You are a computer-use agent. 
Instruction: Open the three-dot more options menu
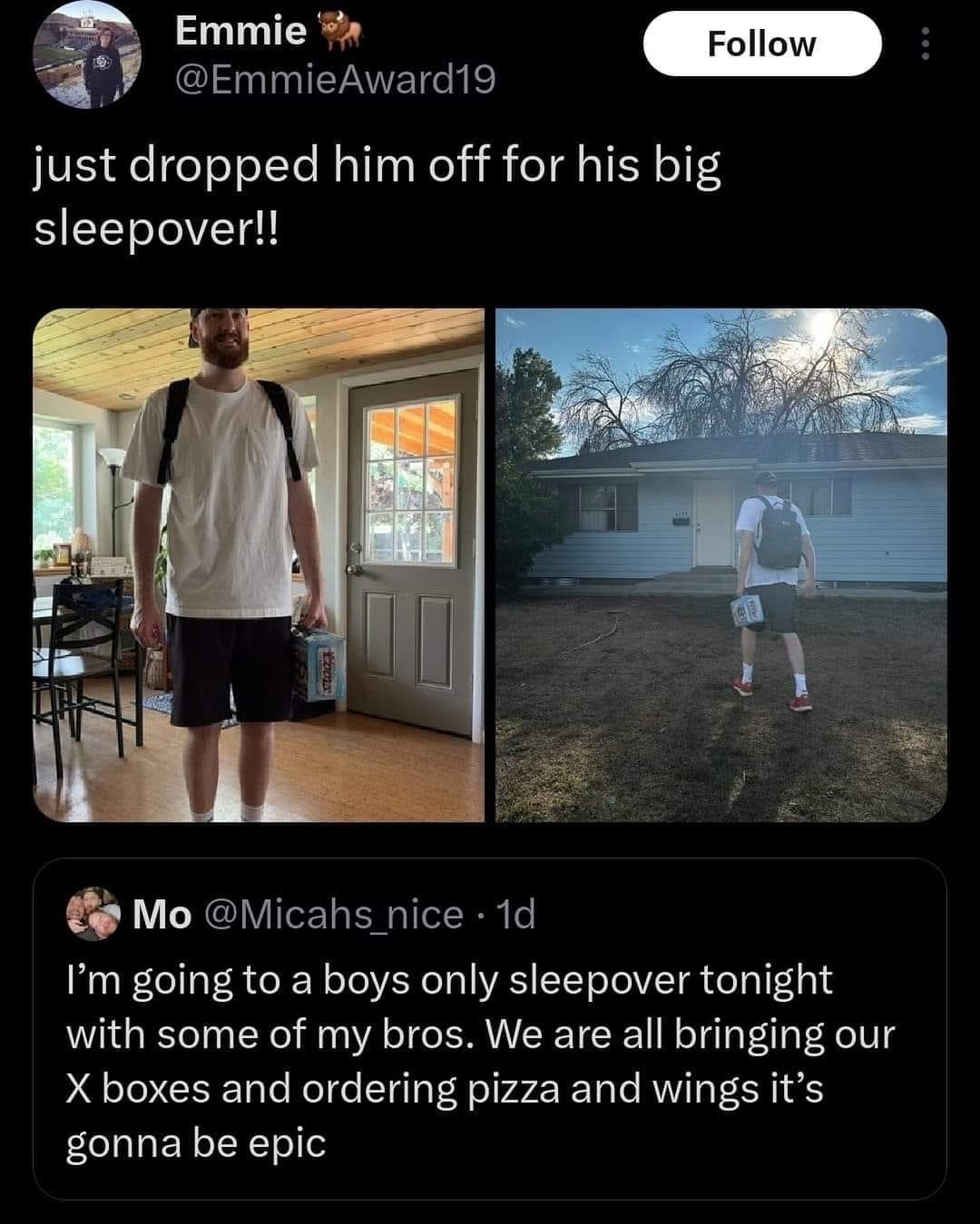[x=925, y=44]
